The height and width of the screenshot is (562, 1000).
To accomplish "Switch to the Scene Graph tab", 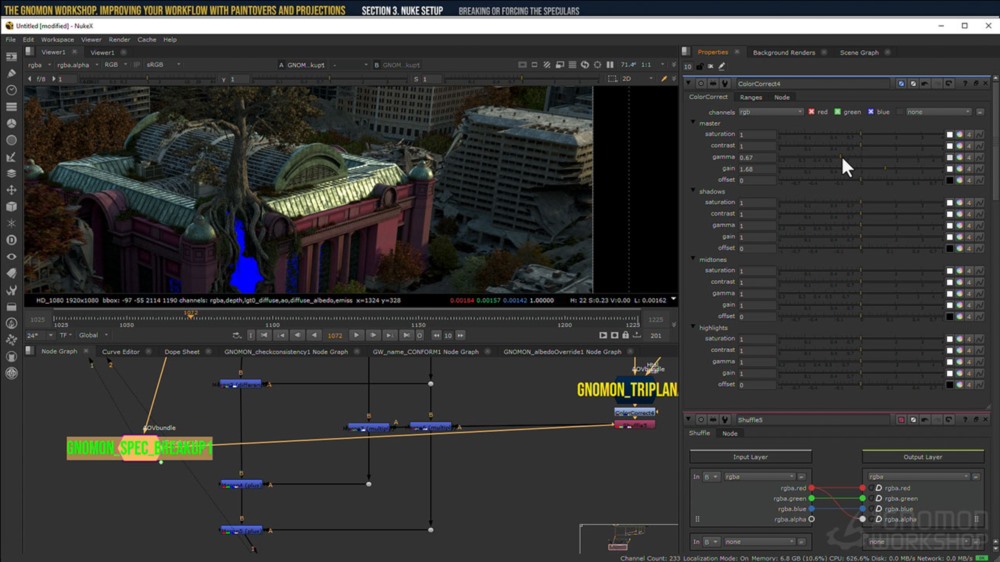I will tap(859, 52).
